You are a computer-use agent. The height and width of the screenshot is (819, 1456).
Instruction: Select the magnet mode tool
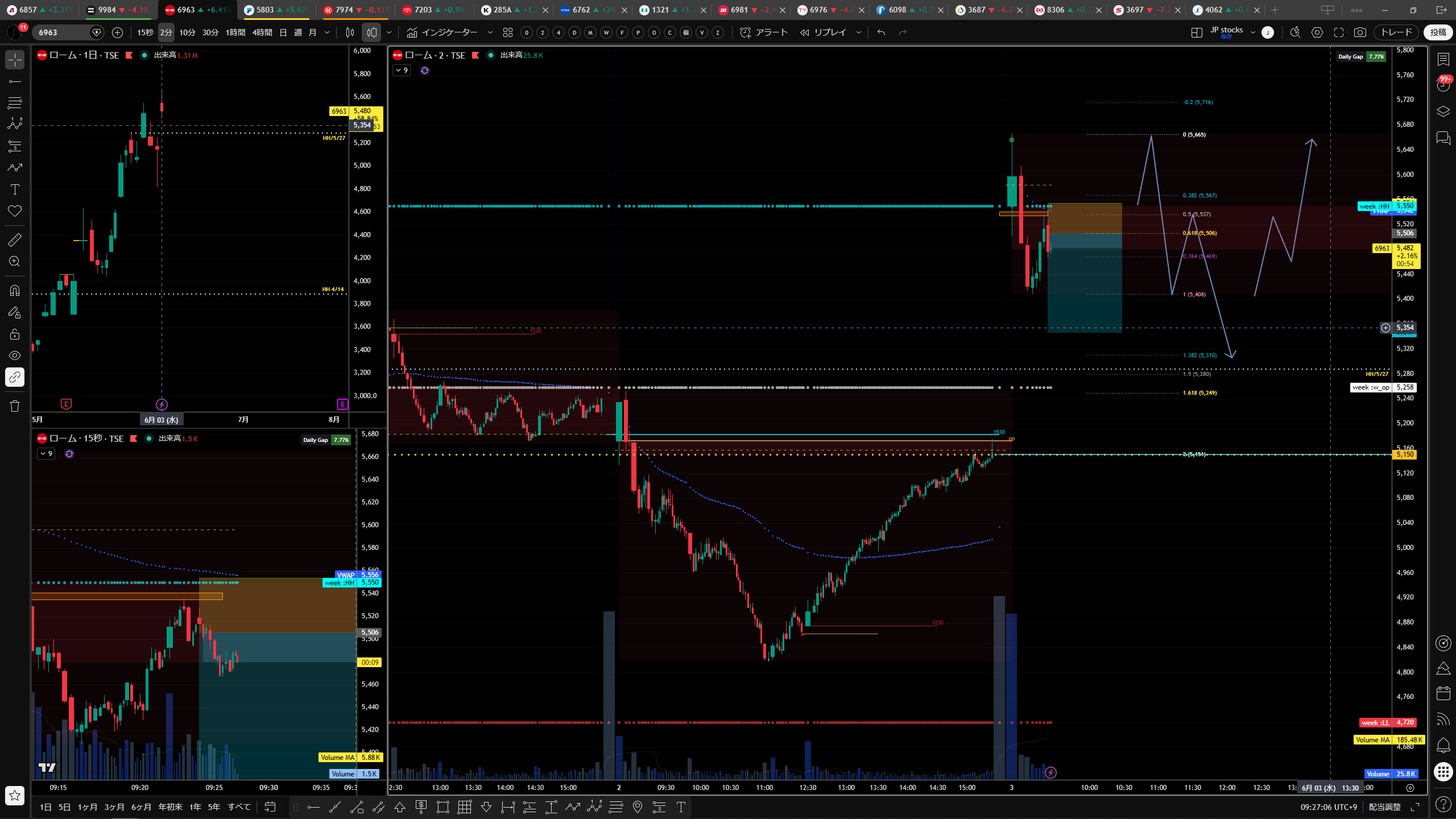click(x=15, y=291)
